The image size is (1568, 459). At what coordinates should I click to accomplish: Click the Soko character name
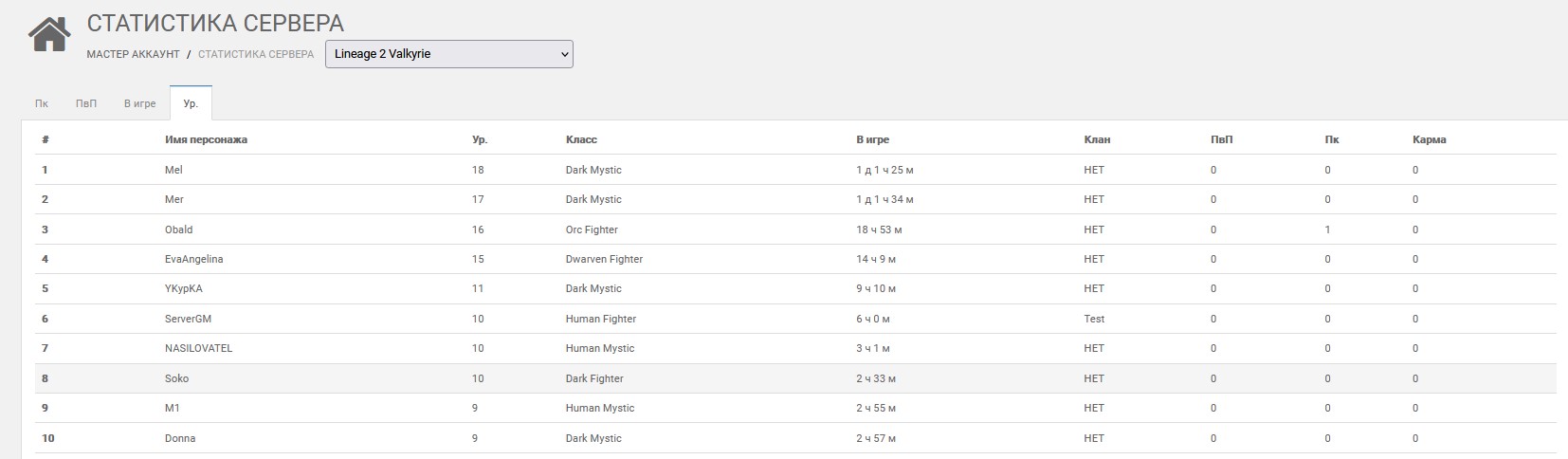[176, 378]
